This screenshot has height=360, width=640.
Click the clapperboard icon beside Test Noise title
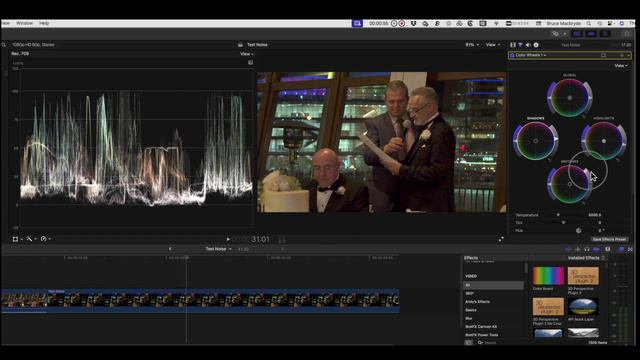pos(240,45)
